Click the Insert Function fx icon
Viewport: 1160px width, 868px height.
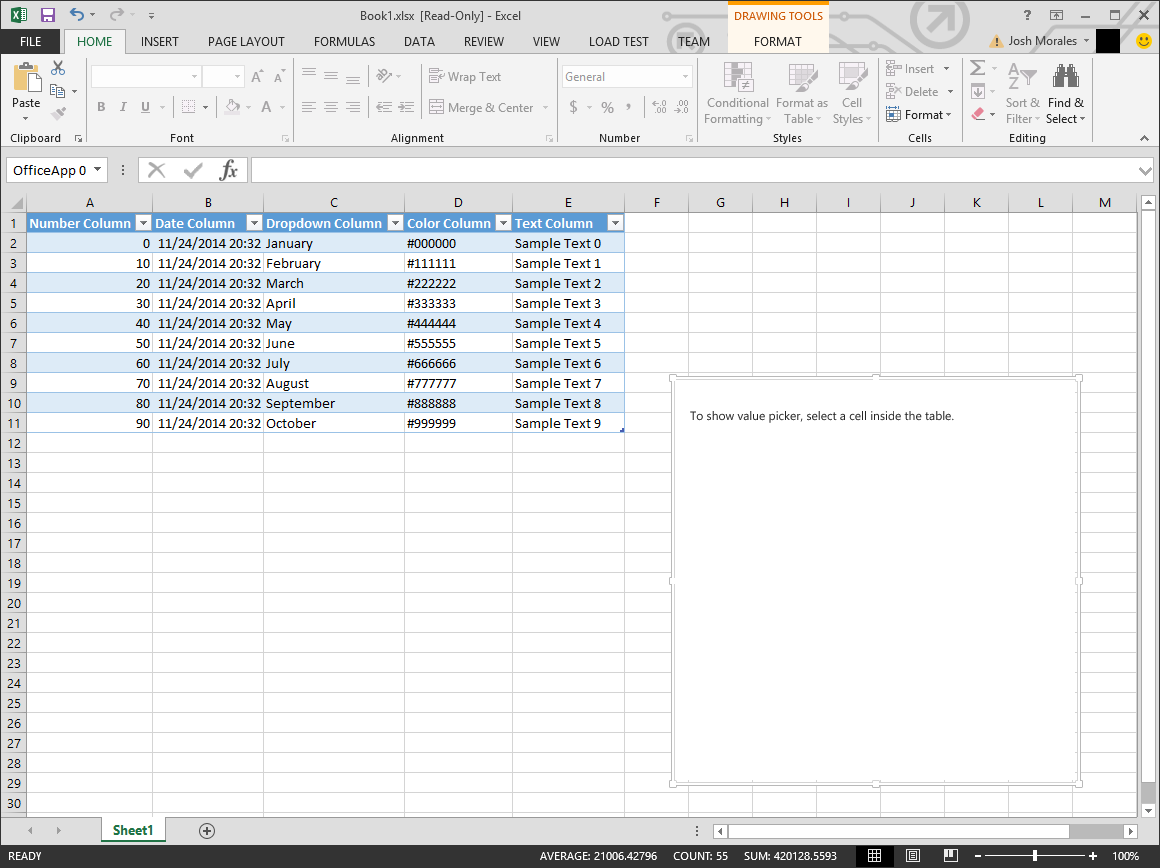pos(230,169)
